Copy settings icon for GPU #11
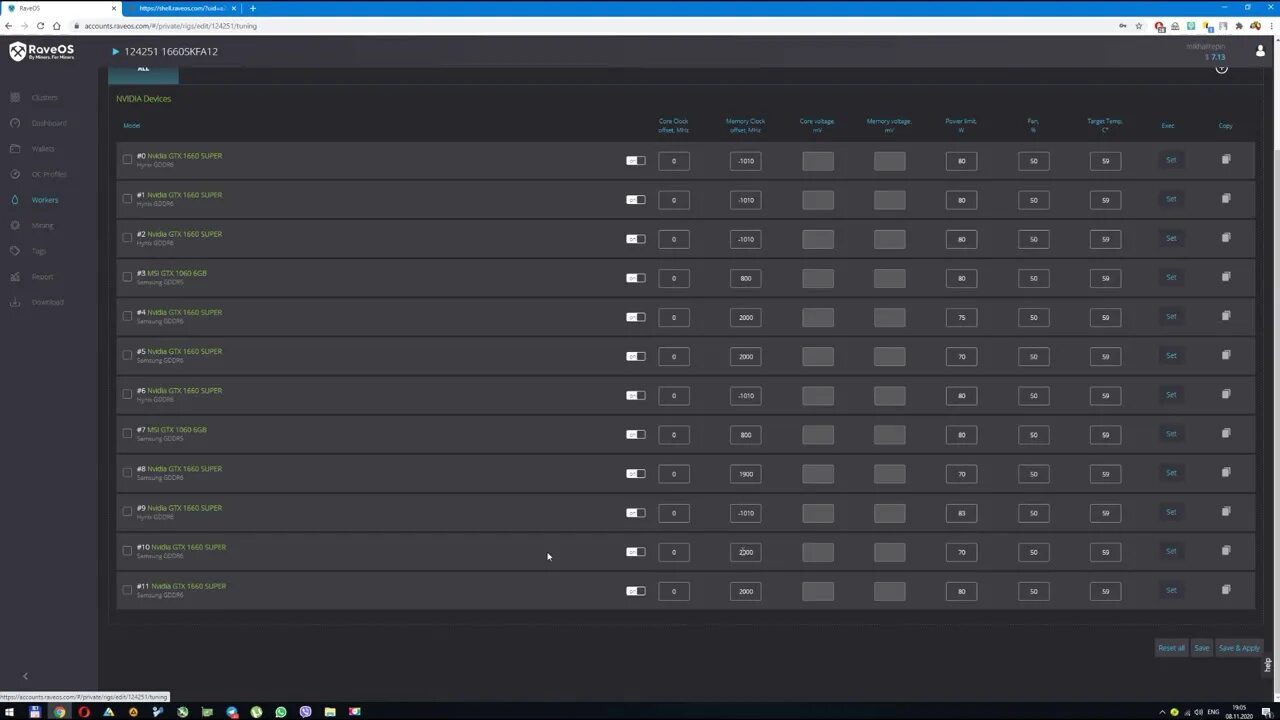1280x720 pixels. (x=1226, y=589)
